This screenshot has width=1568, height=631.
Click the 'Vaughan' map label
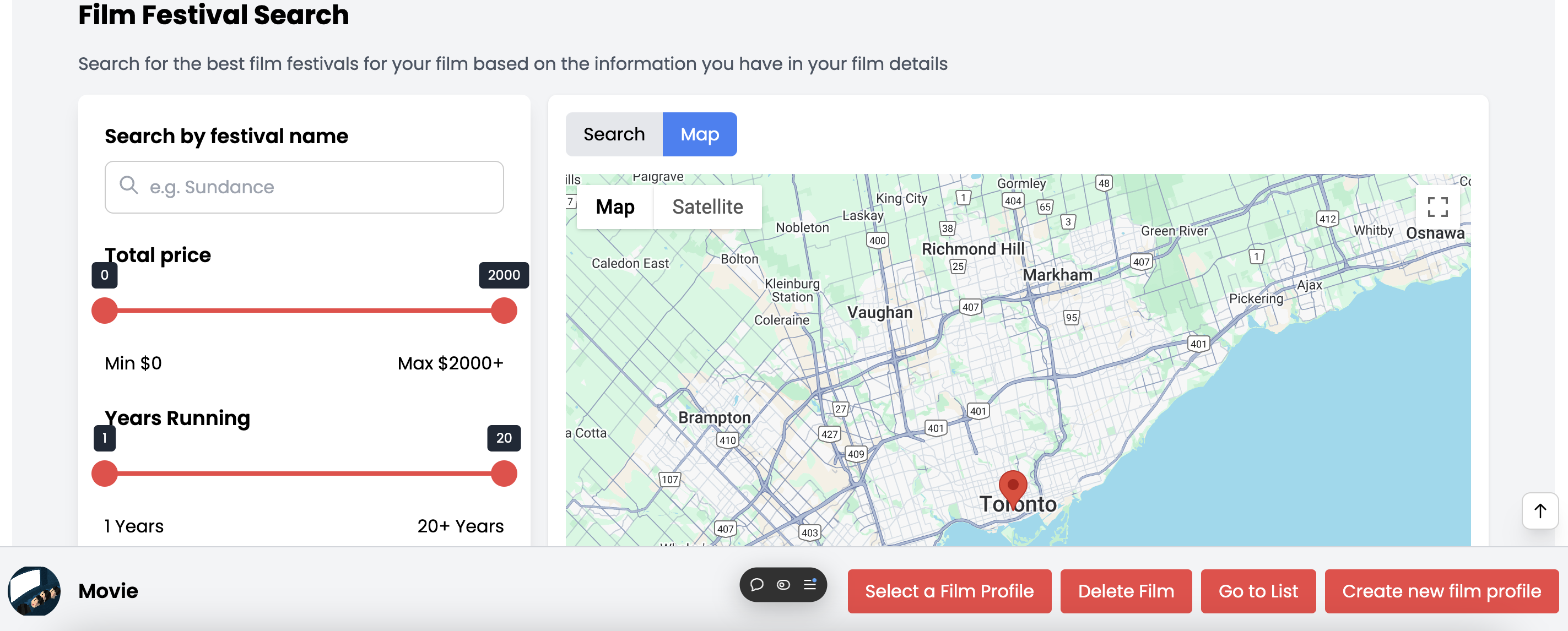[879, 312]
